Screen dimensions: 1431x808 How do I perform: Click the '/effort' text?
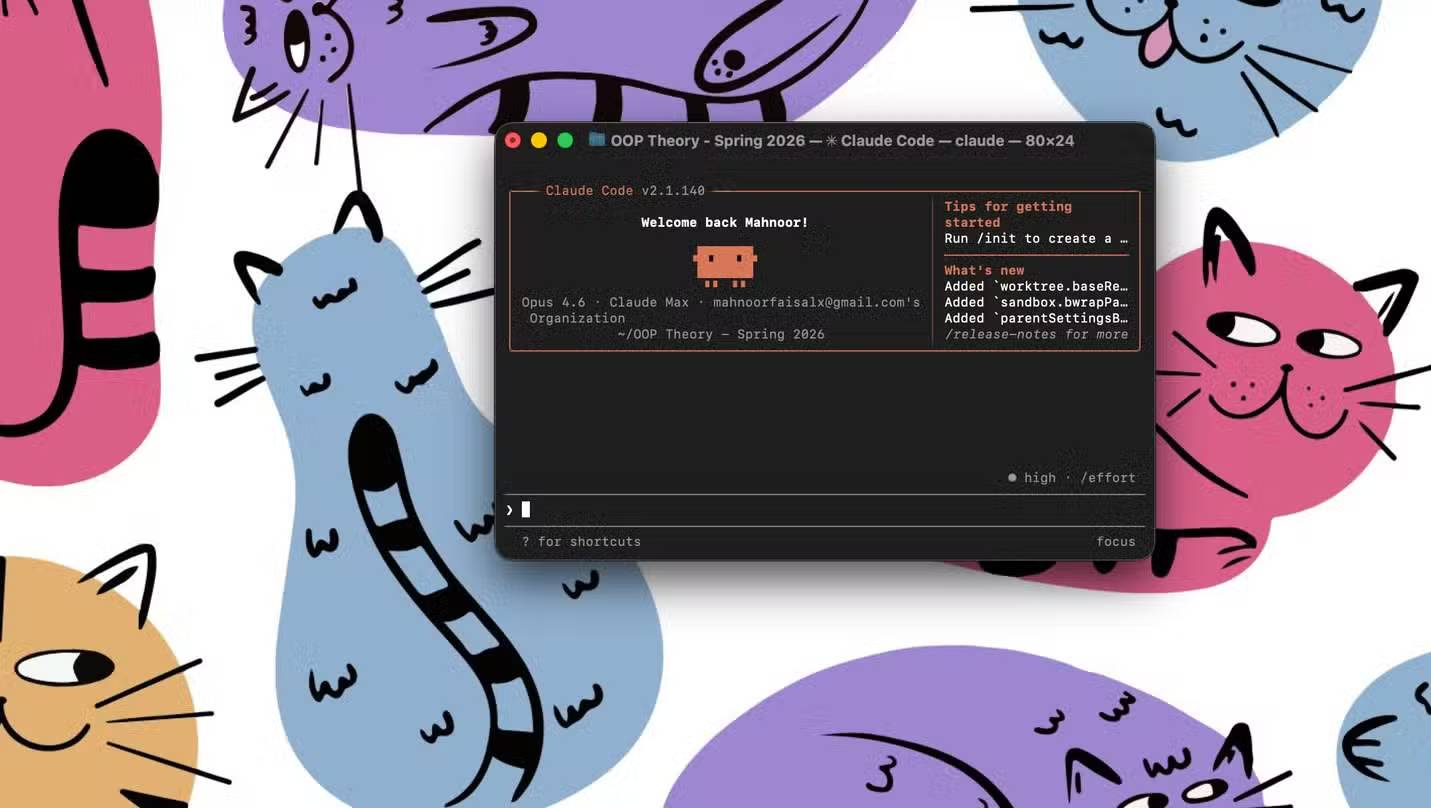point(1108,478)
